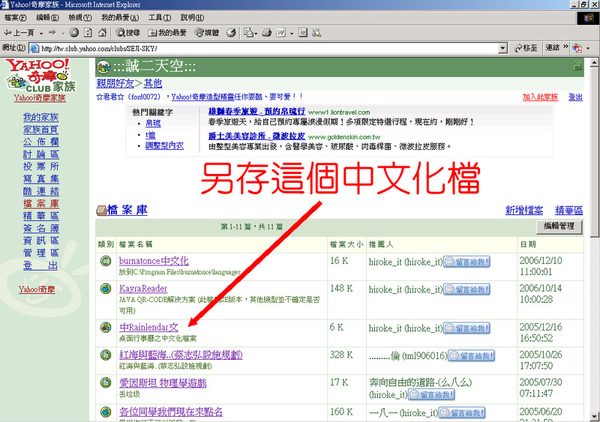Viewport: 600px width, 422px height.
Task: Click the Edit with Word toolbar icon
Action: tap(281, 33)
